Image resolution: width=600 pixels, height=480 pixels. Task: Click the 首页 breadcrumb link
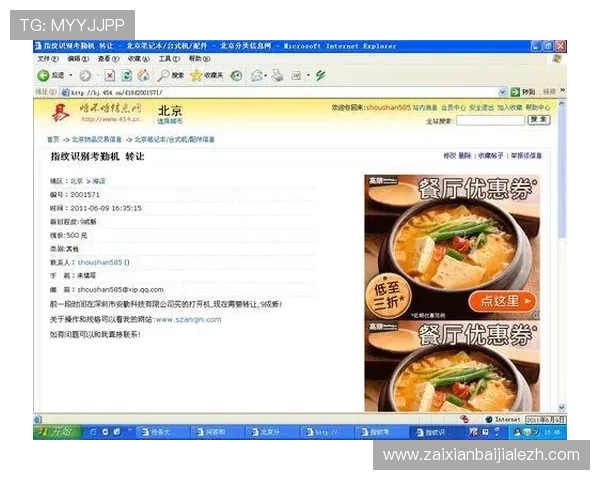point(53,139)
